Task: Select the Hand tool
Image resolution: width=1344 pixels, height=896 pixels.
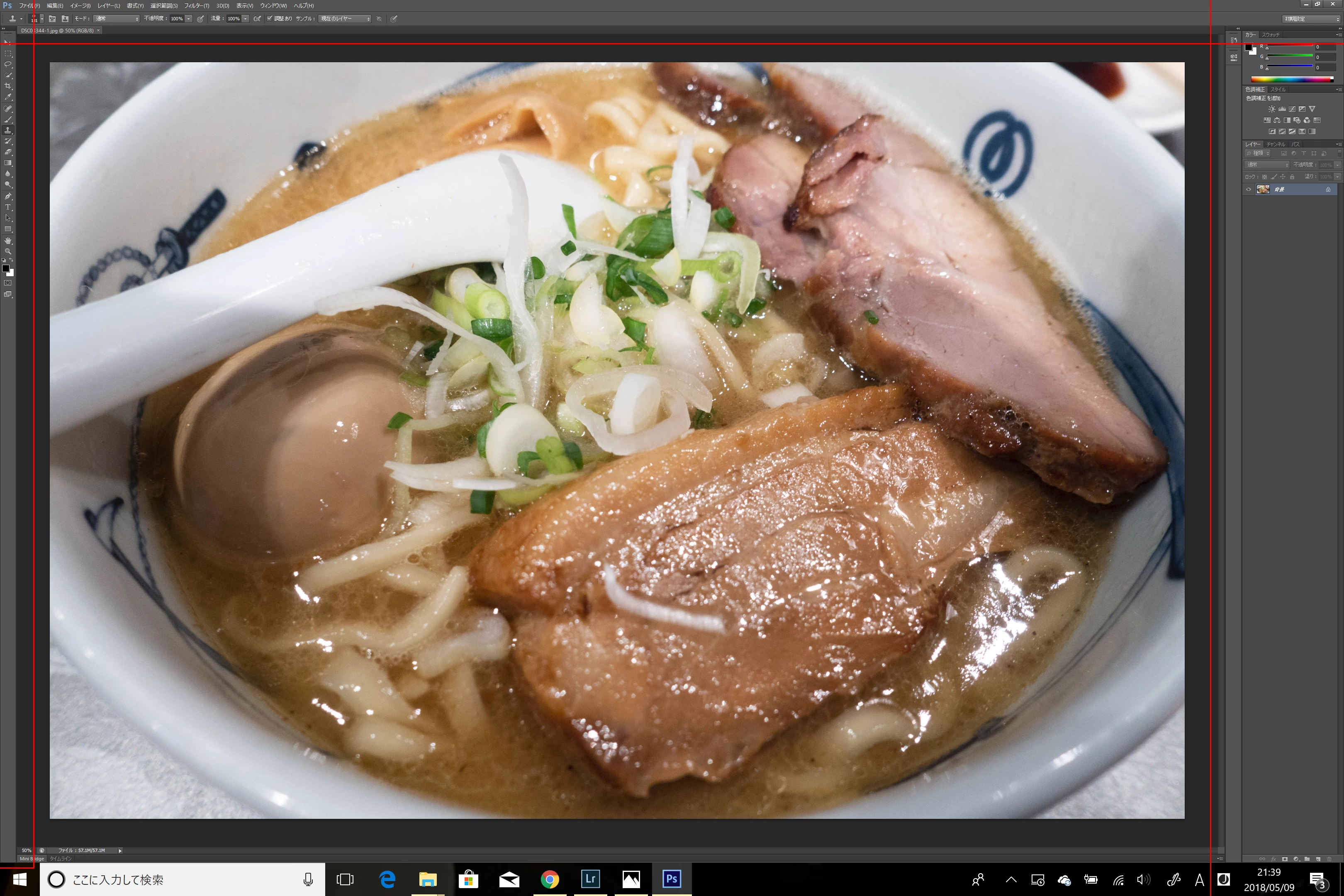Action: pos(8,241)
